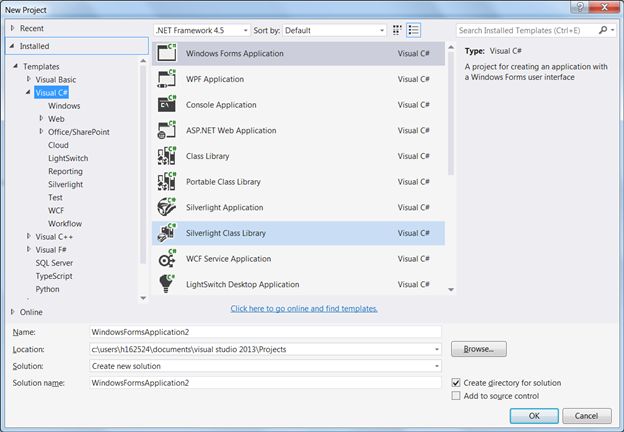624x432 pixels.
Task: Select the Silverlight category in tree
Action: point(66,185)
